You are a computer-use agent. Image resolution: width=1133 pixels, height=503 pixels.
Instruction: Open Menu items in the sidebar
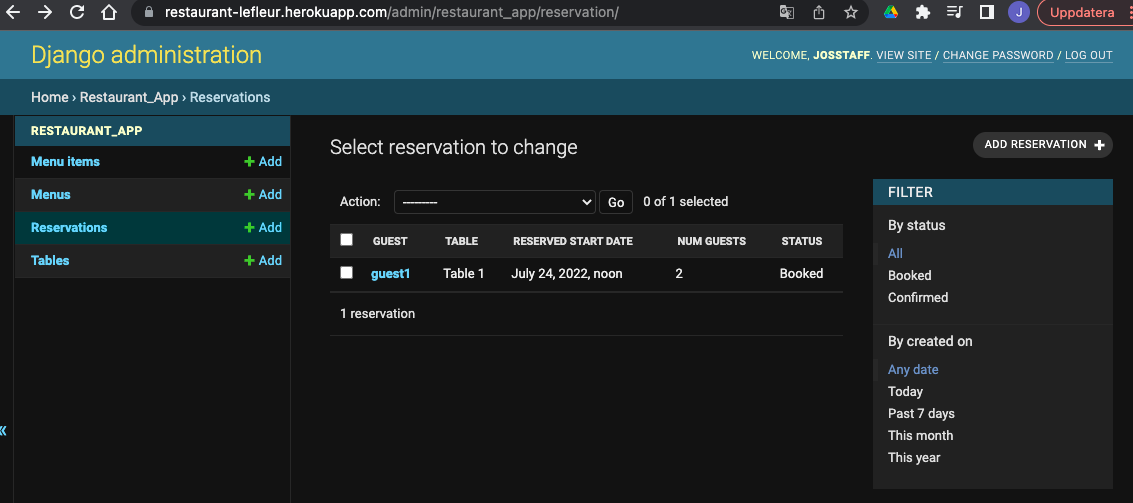coord(65,162)
